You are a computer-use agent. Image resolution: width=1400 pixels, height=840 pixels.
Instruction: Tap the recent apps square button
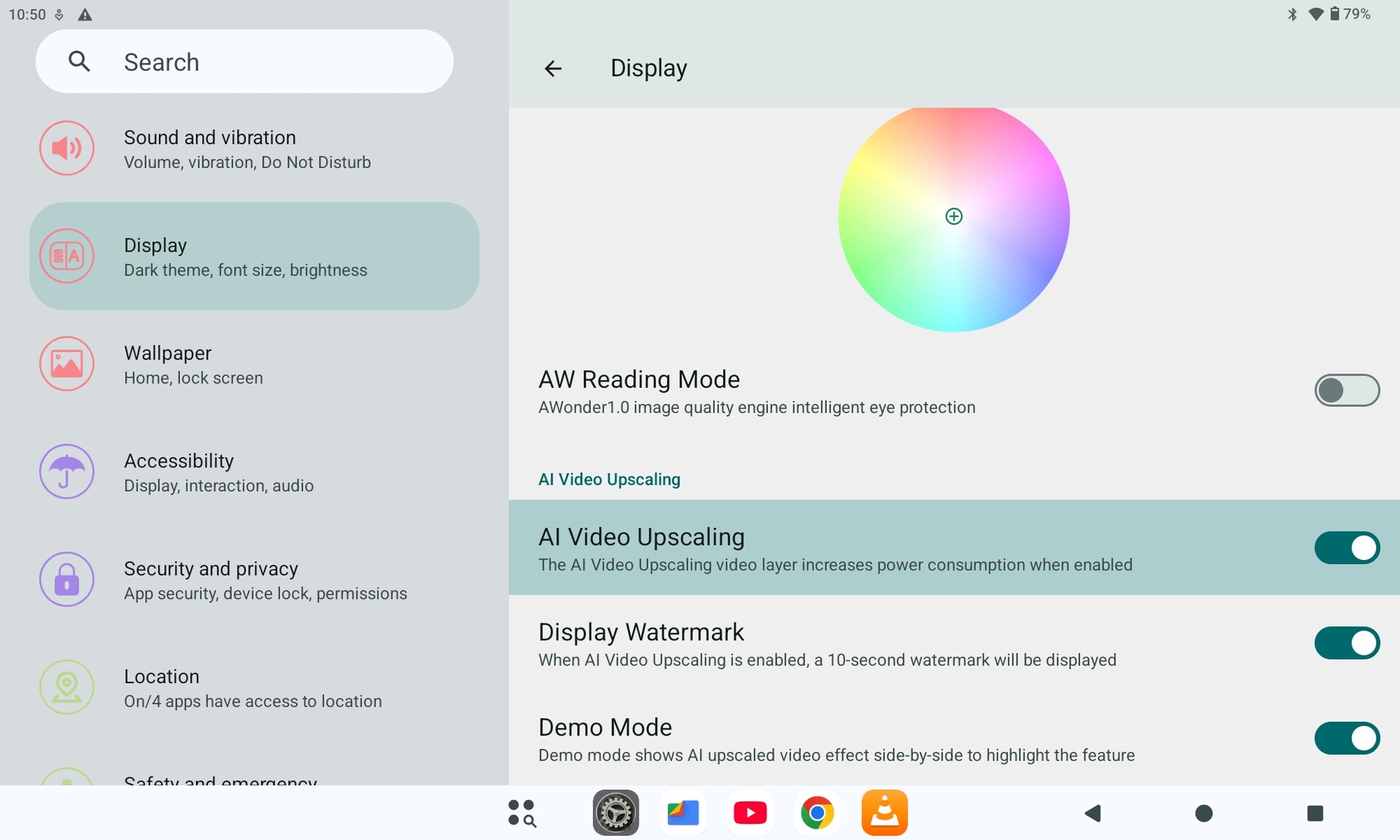pos(1315,813)
